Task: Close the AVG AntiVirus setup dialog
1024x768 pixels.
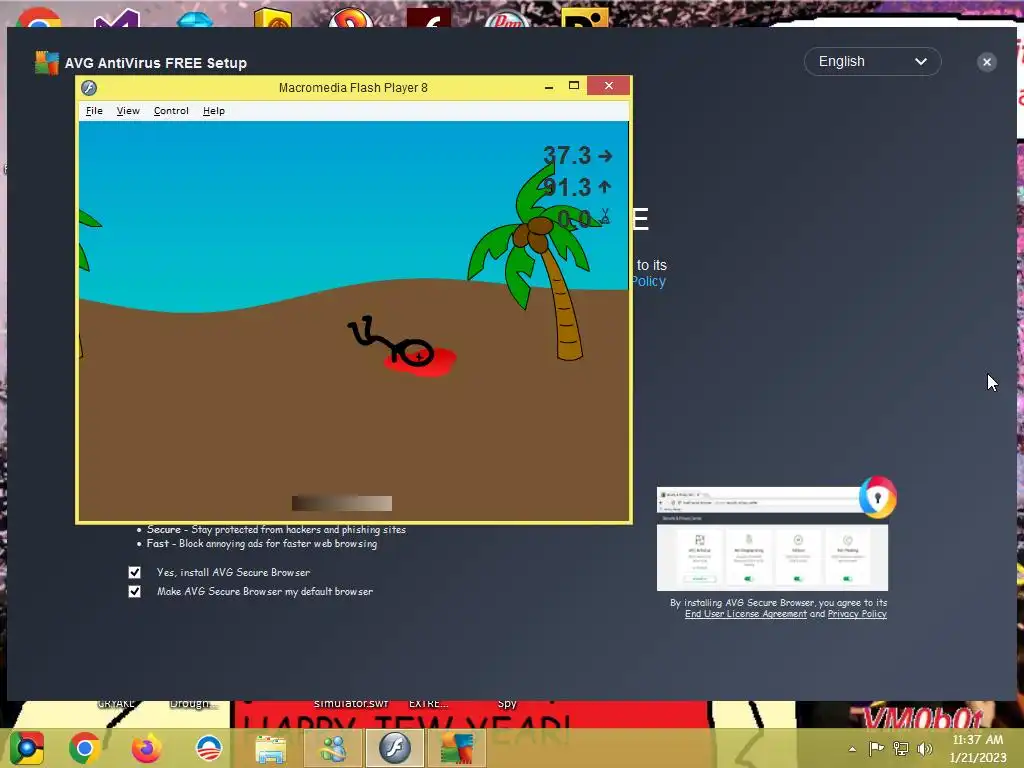Action: [987, 62]
